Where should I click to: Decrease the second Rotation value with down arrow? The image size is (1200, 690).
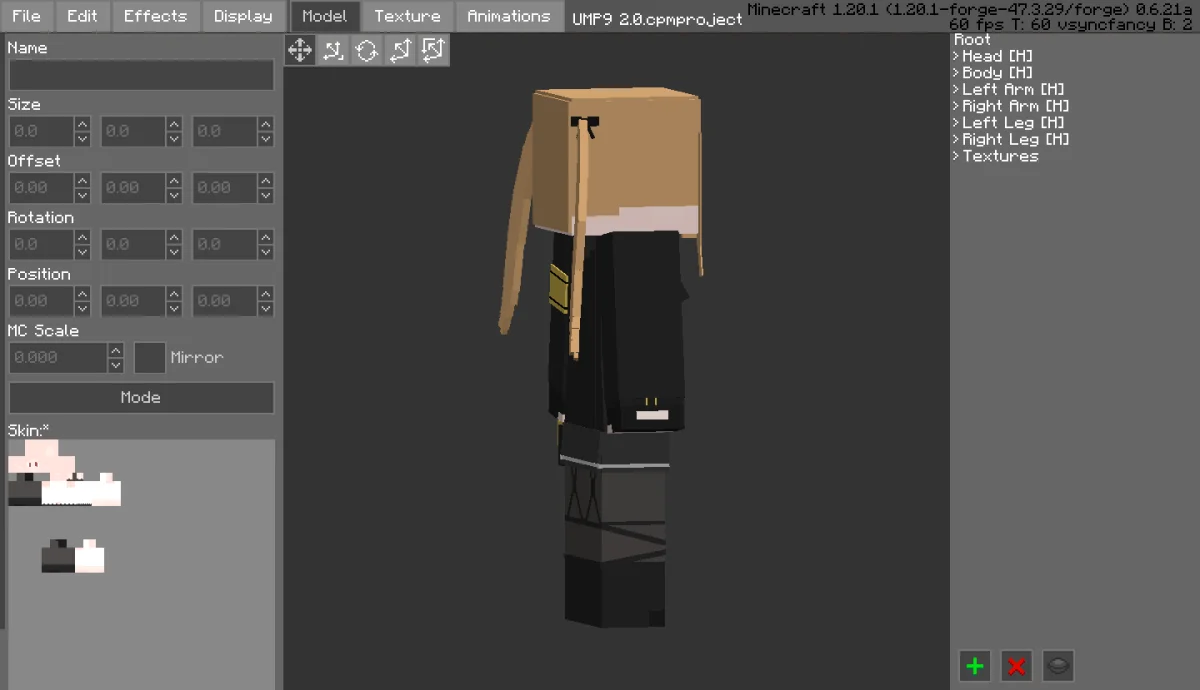[x=174, y=252]
